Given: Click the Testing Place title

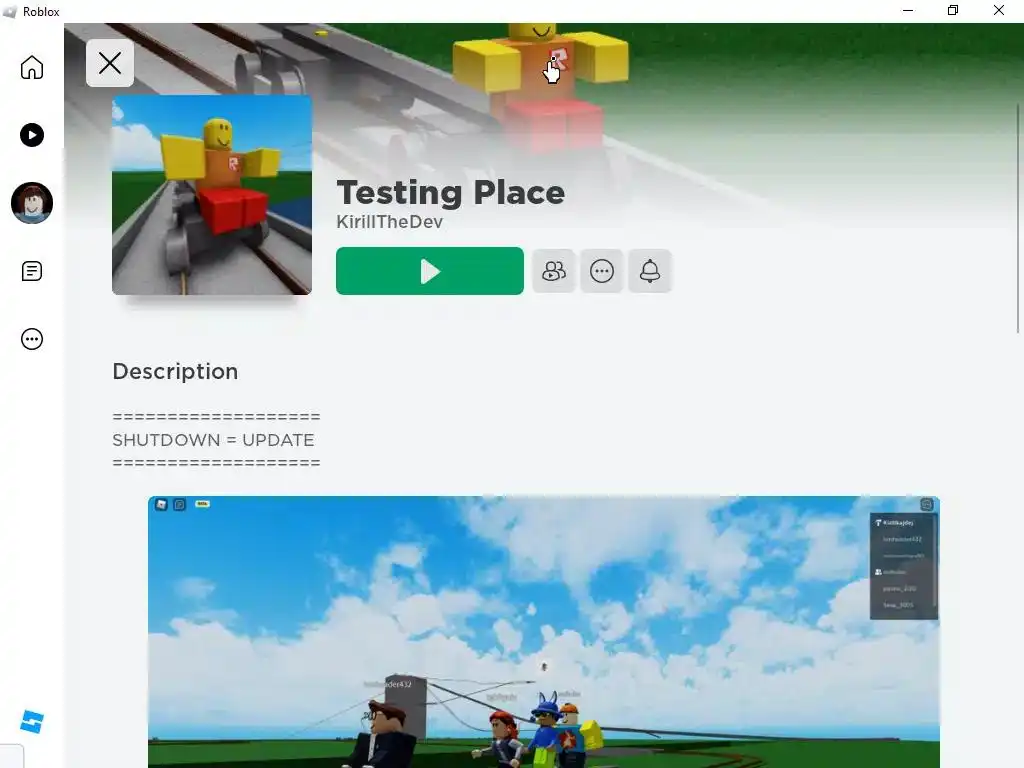Looking at the screenshot, I should pyautogui.click(x=451, y=193).
